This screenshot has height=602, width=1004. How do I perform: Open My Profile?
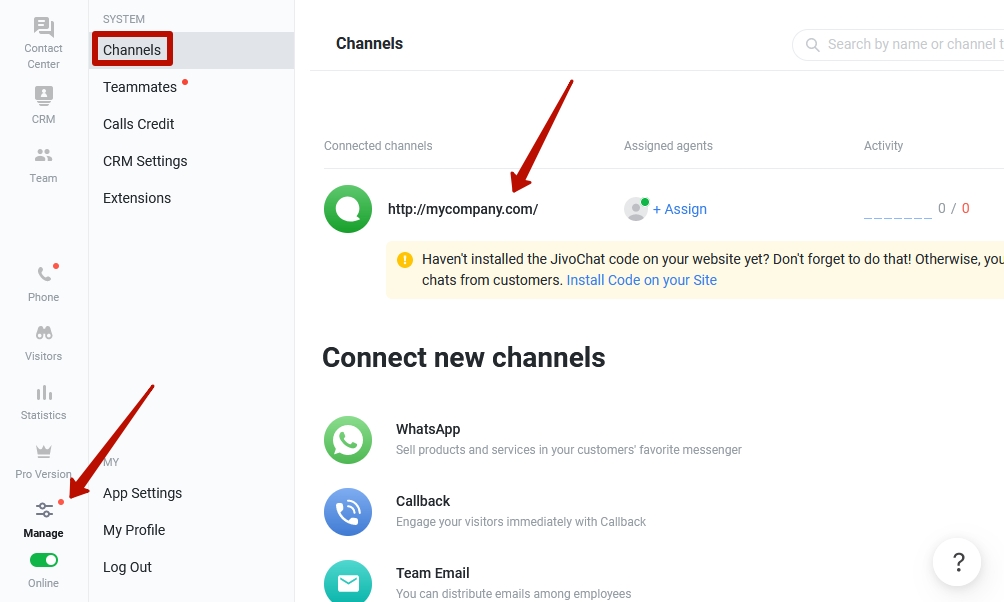pyautogui.click(x=134, y=530)
